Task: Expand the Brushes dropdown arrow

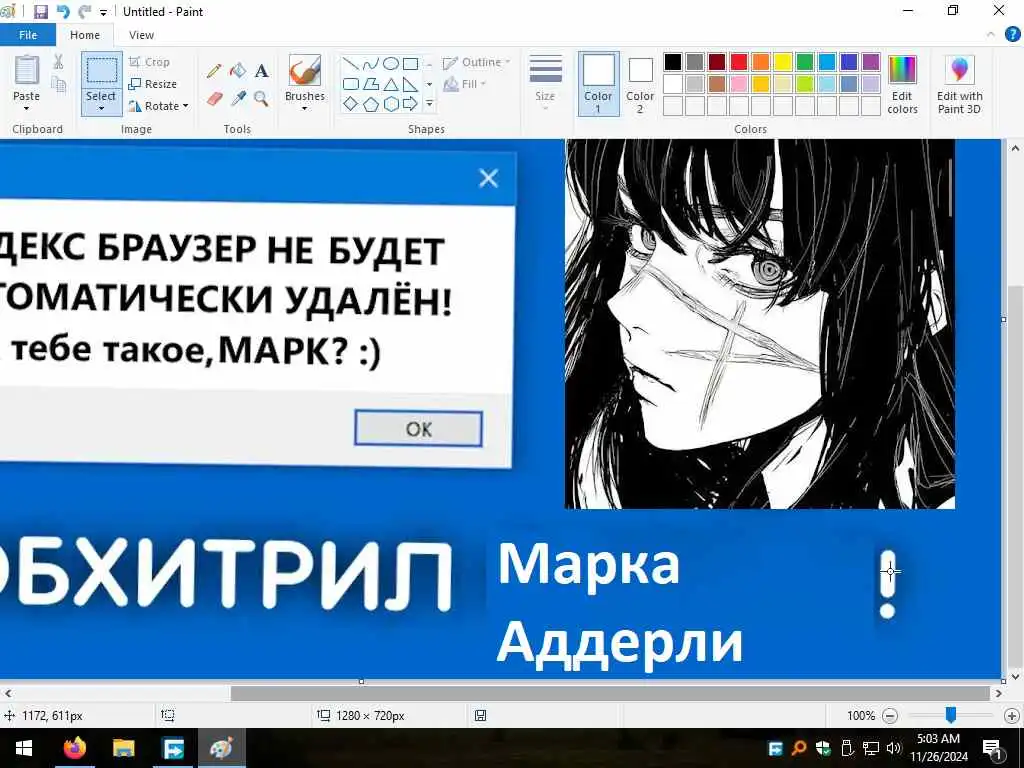Action: 304,108
